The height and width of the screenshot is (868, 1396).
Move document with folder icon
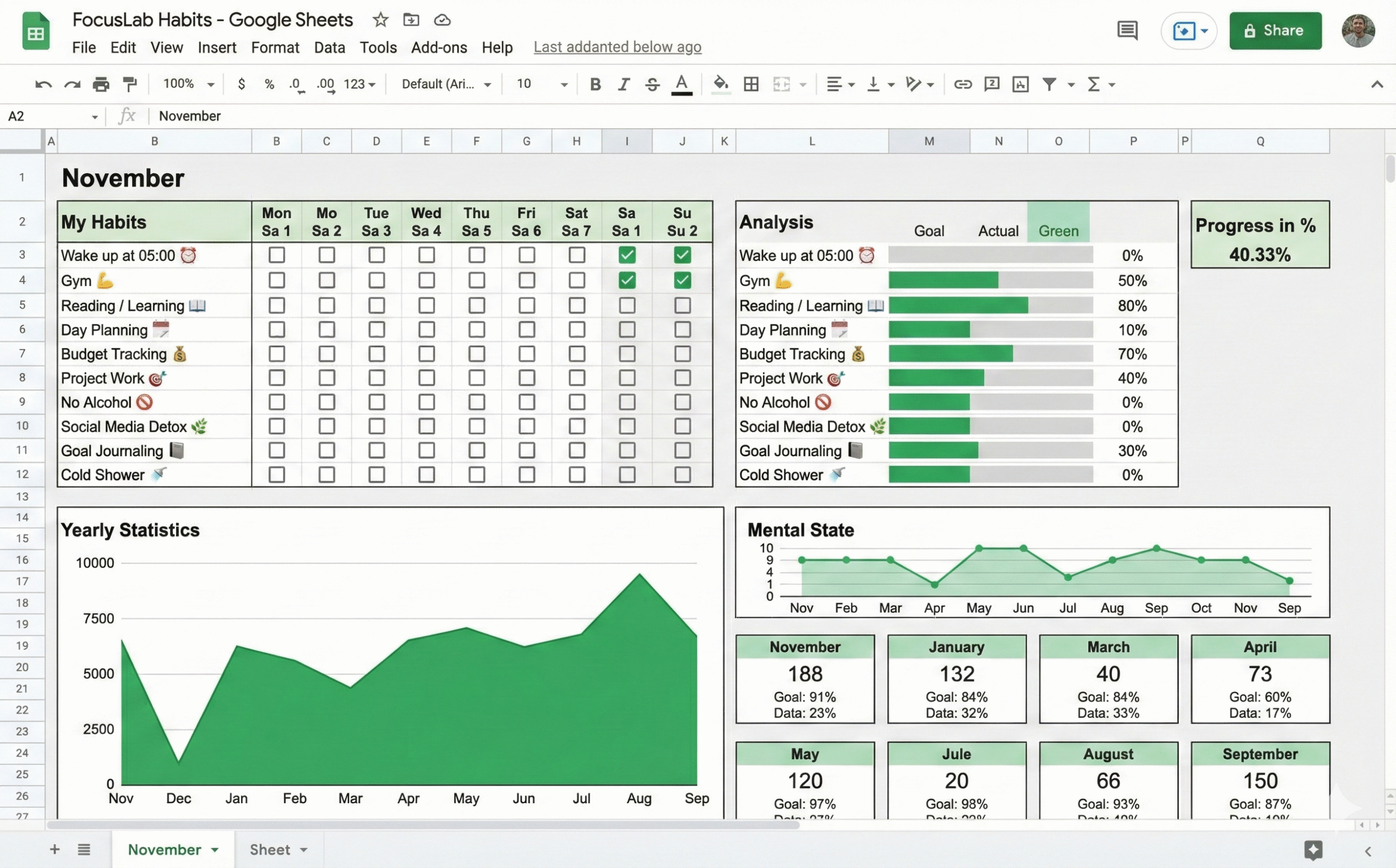[x=411, y=20]
